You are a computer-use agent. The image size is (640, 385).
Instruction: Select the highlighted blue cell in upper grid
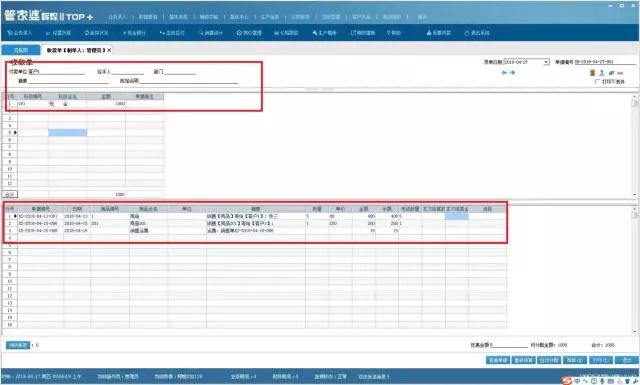pos(68,132)
